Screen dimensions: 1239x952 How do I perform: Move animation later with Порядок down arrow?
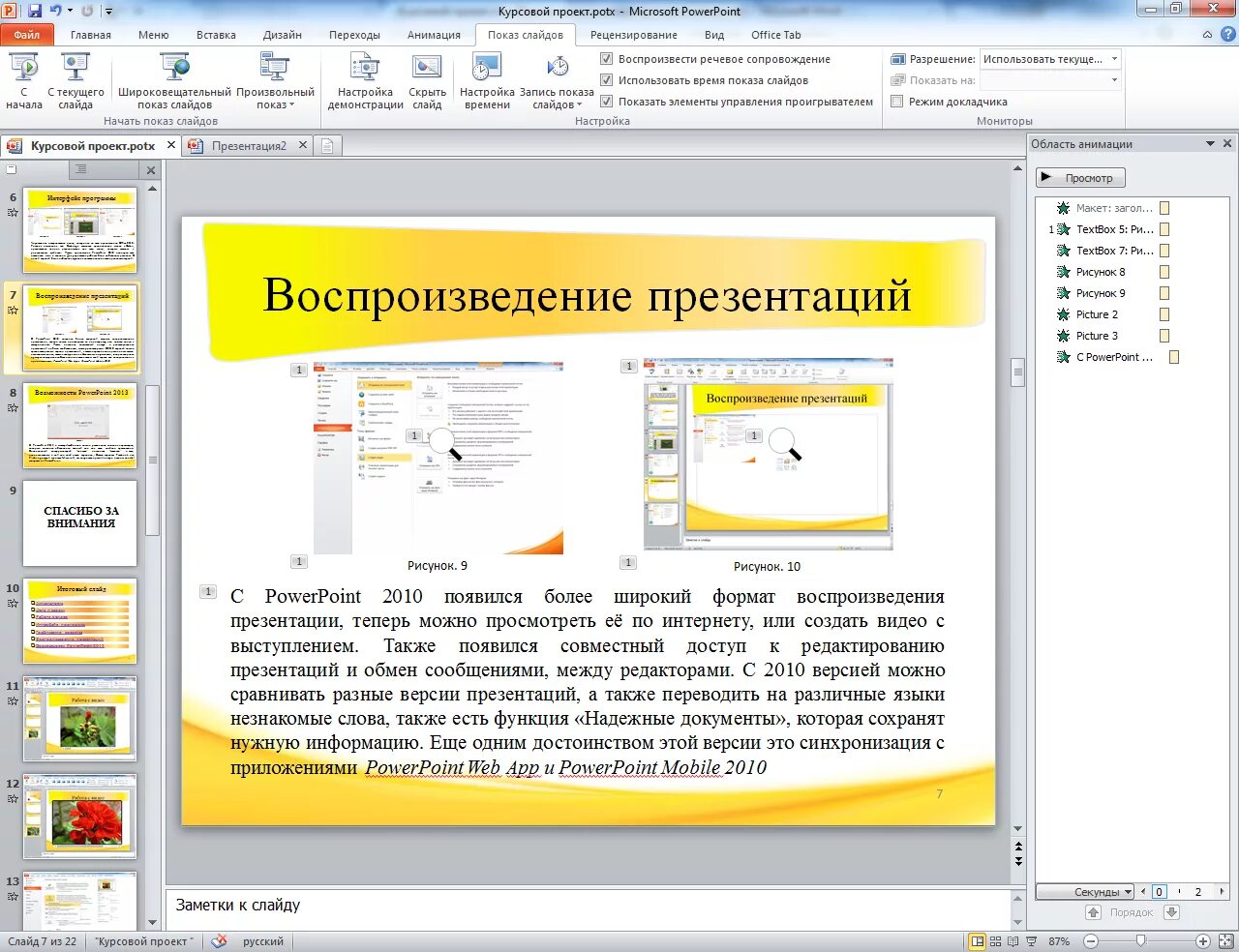pos(1170,912)
